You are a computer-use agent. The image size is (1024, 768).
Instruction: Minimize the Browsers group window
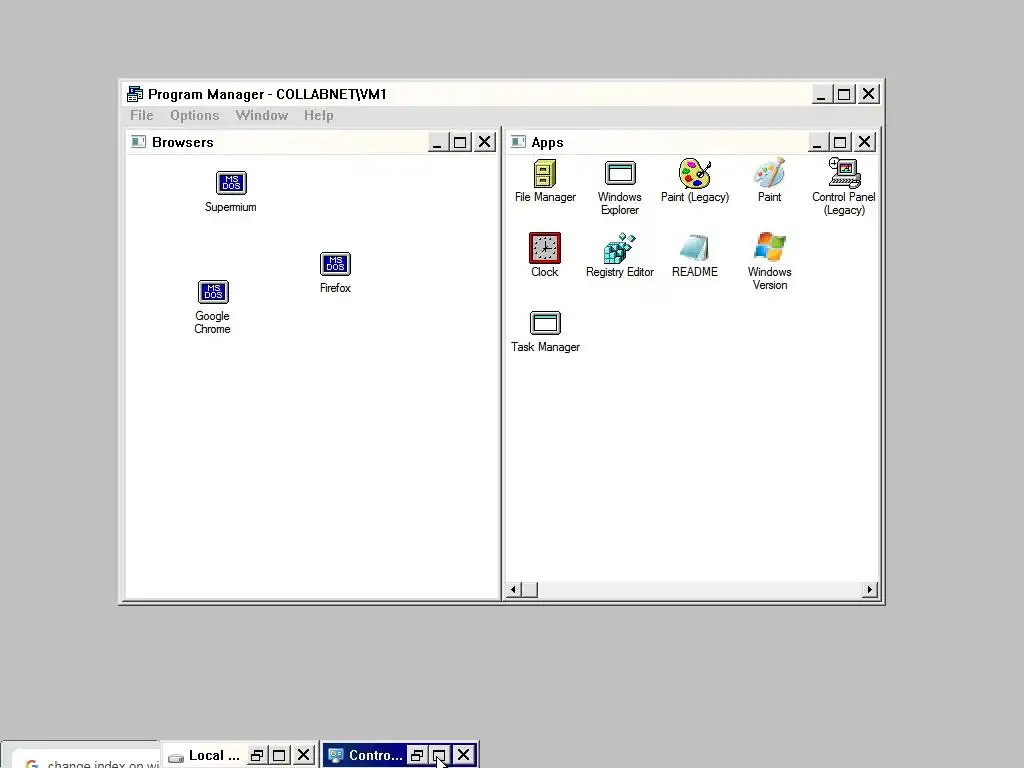coord(438,142)
